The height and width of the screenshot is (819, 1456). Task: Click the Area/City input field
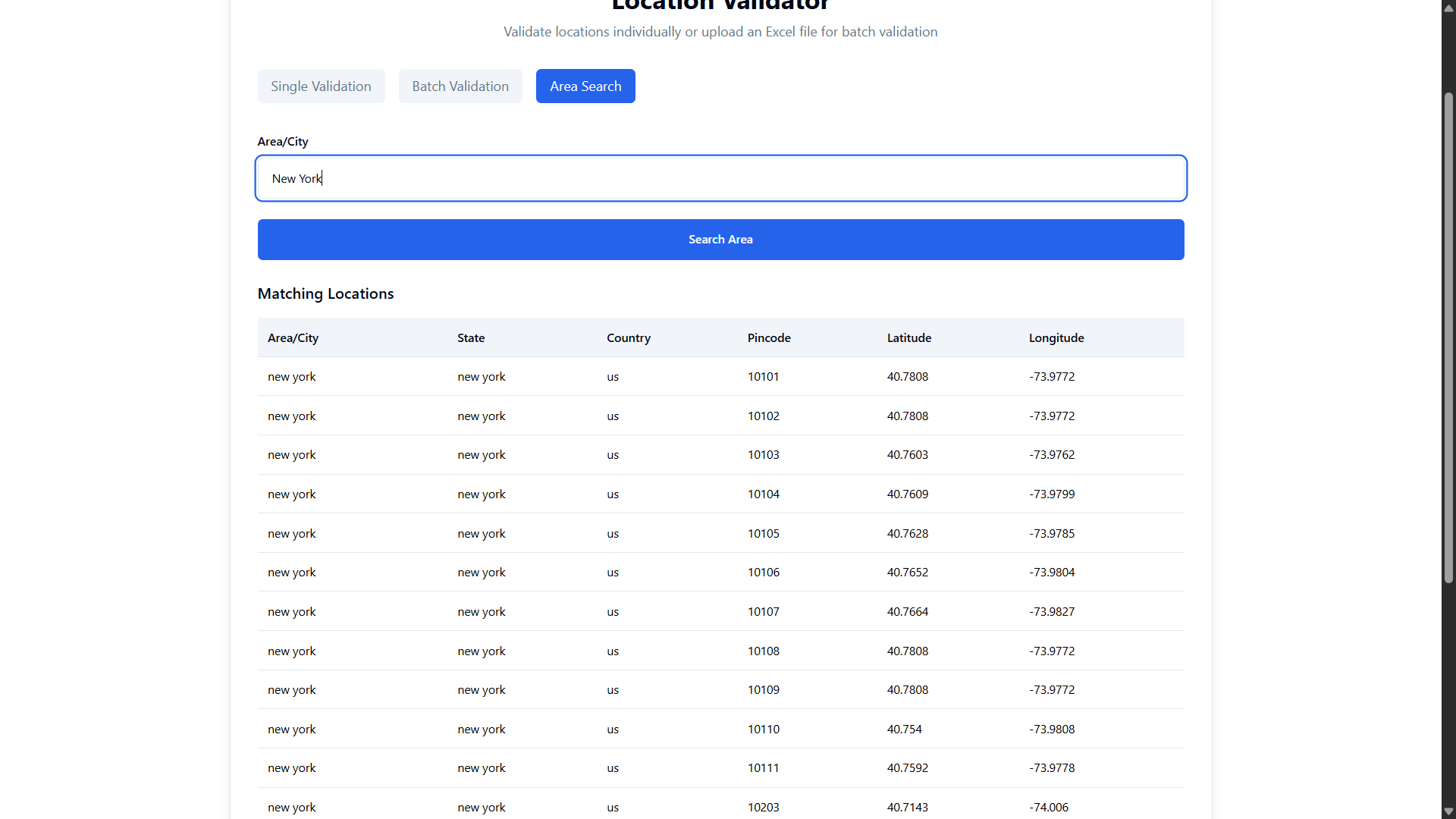point(720,179)
